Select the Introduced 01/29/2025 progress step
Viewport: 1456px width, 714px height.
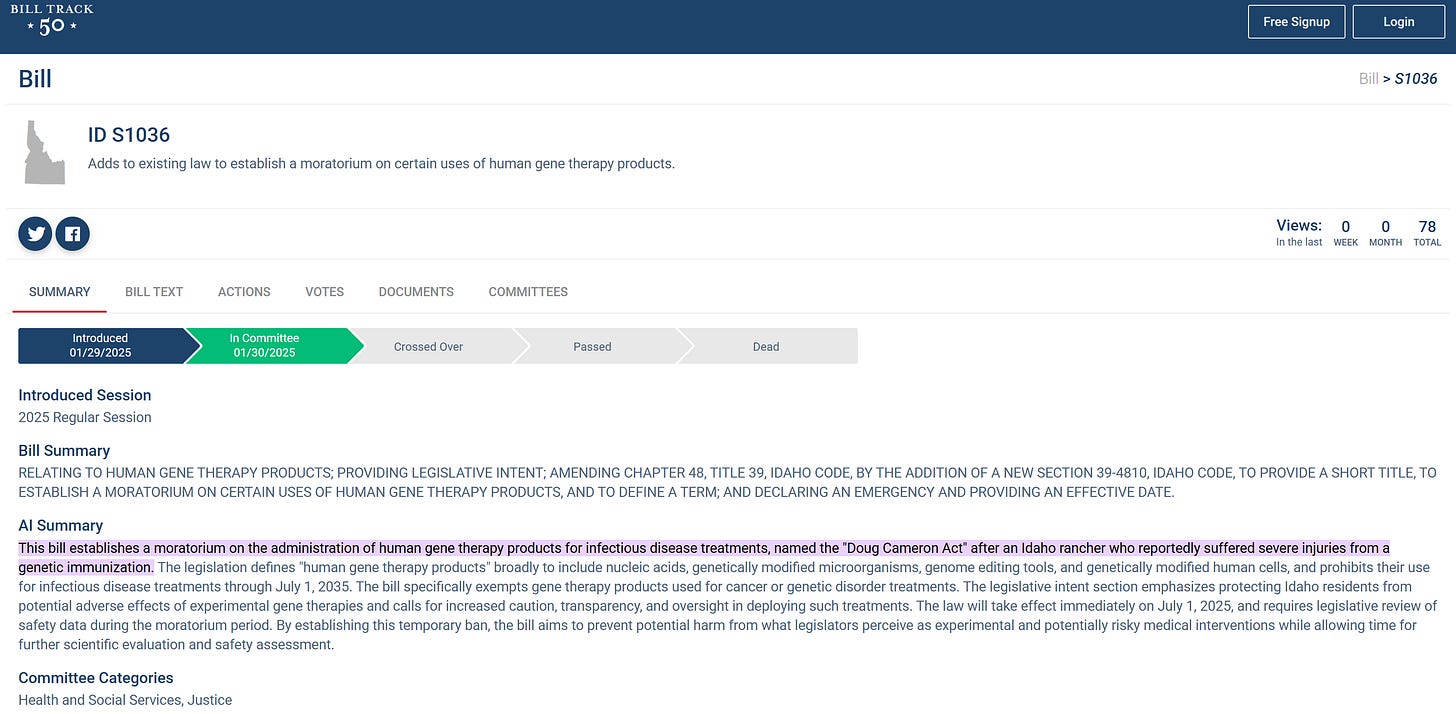(x=100, y=346)
